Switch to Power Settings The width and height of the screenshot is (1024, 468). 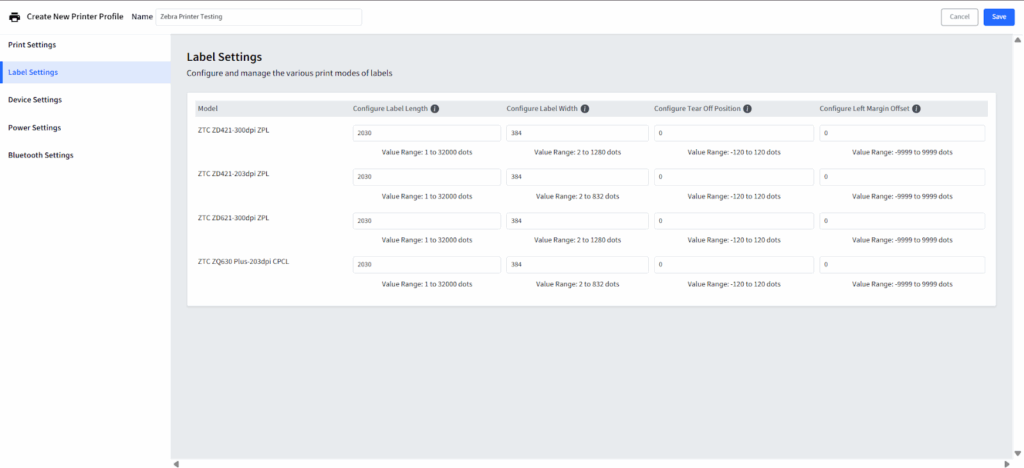click(x=34, y=128)
